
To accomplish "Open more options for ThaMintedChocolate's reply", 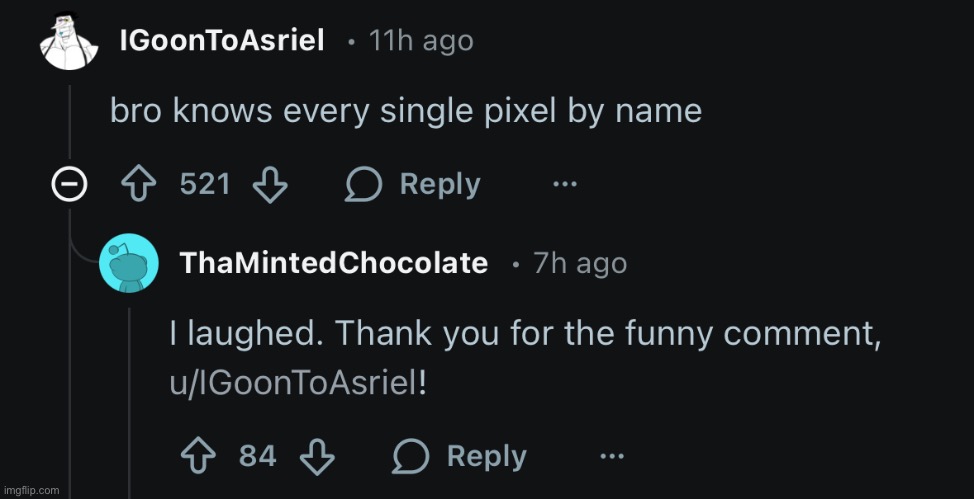I will point(612,456).
